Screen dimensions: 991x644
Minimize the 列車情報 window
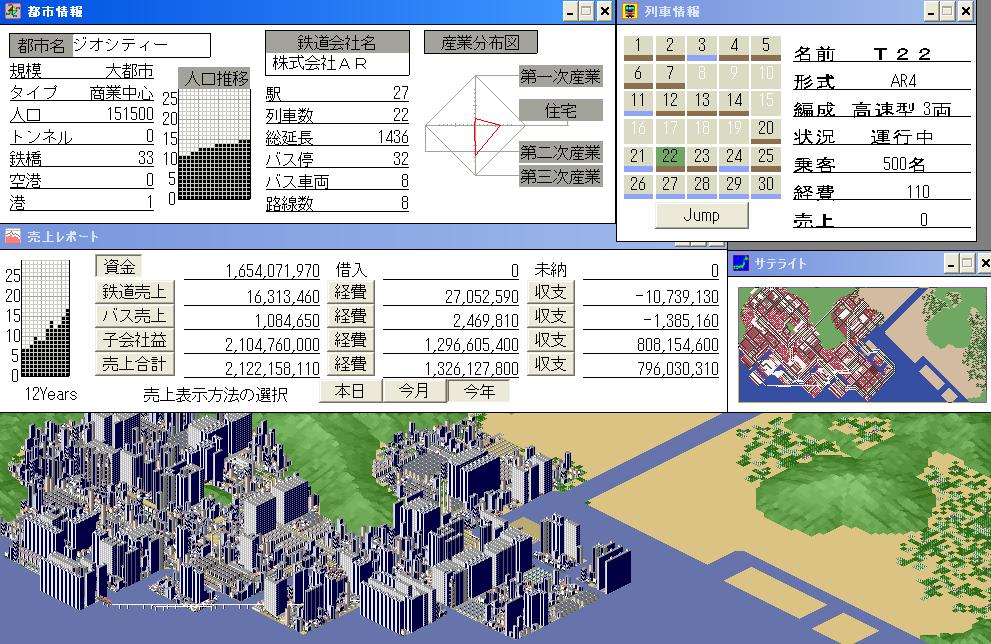click(x=931, y=11)
